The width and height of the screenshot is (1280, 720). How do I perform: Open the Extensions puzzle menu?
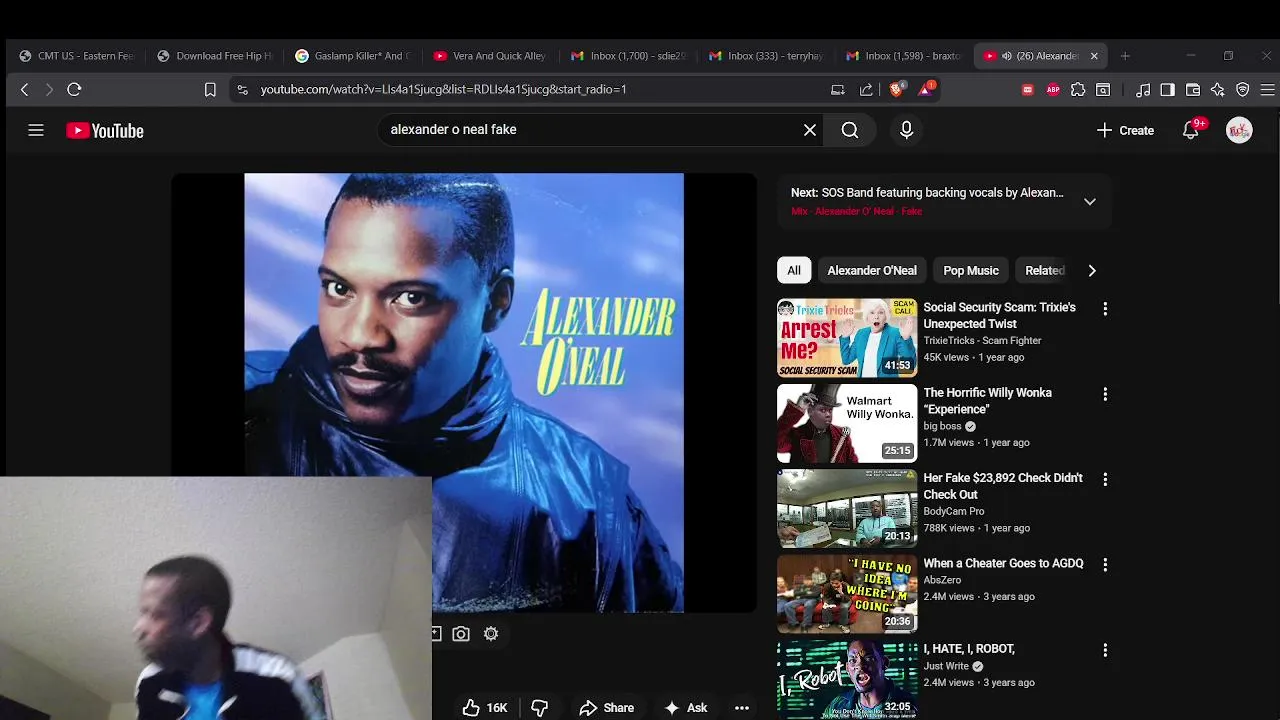[x=1078, y=89]
